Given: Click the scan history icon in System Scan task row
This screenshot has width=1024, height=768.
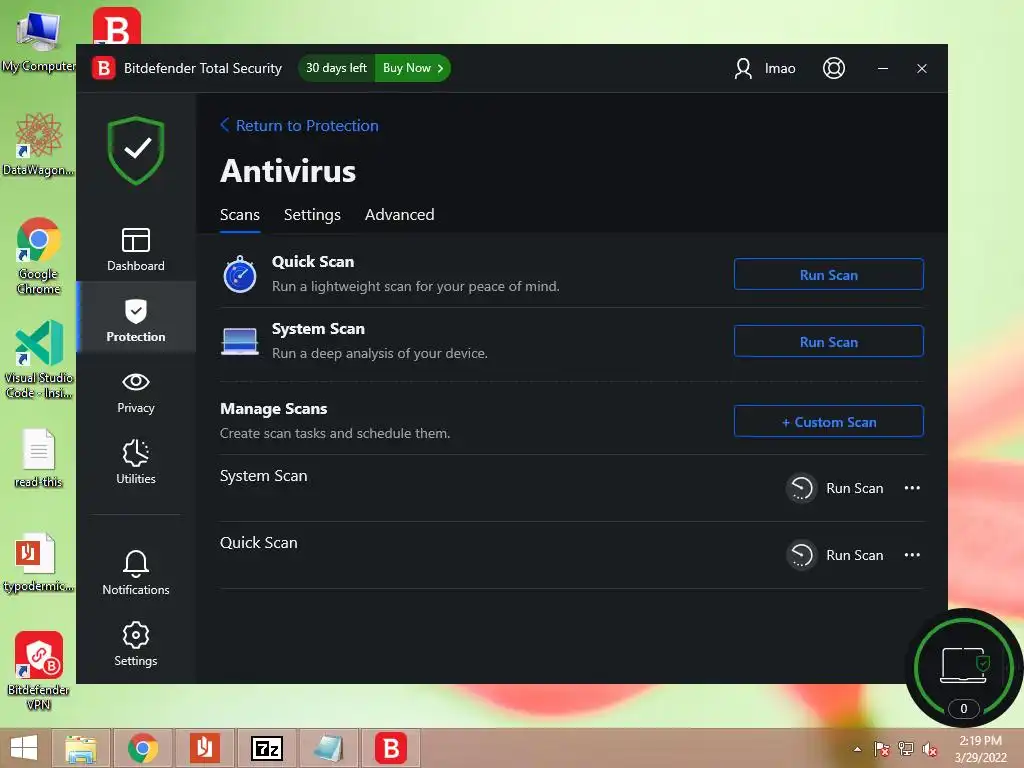Looking at the screenshot, I should coord(801,488).
